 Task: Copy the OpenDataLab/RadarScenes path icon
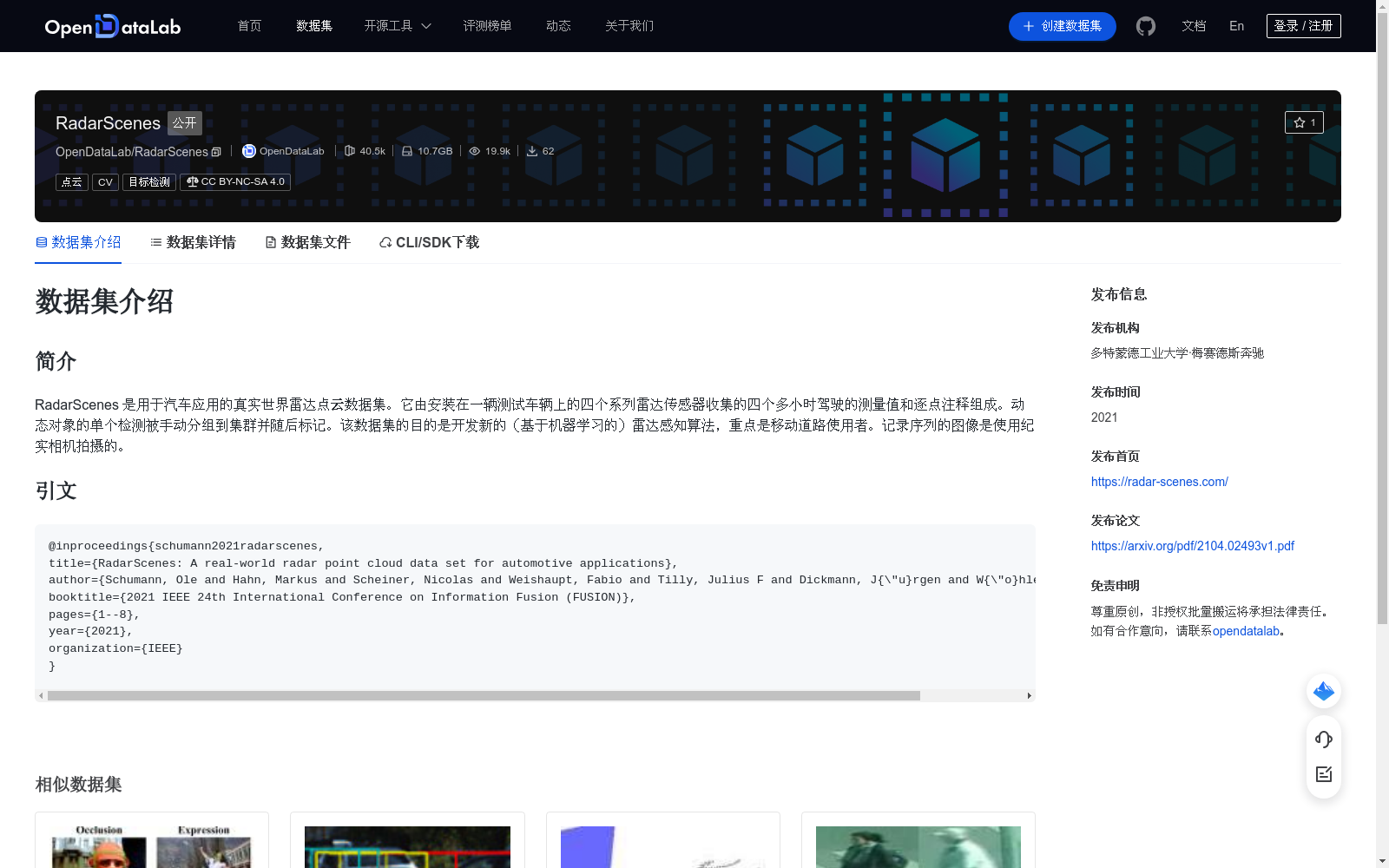point(216,152)
